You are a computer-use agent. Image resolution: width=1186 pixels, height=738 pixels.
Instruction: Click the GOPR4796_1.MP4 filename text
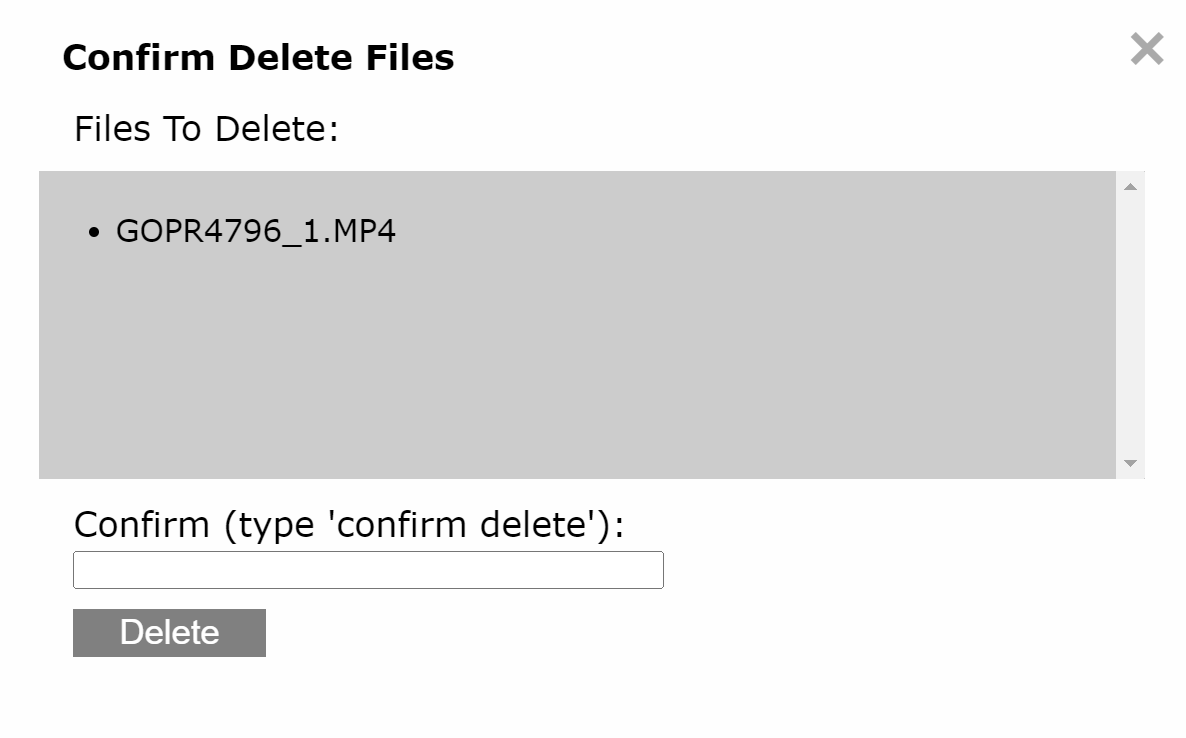pos(256,232)
